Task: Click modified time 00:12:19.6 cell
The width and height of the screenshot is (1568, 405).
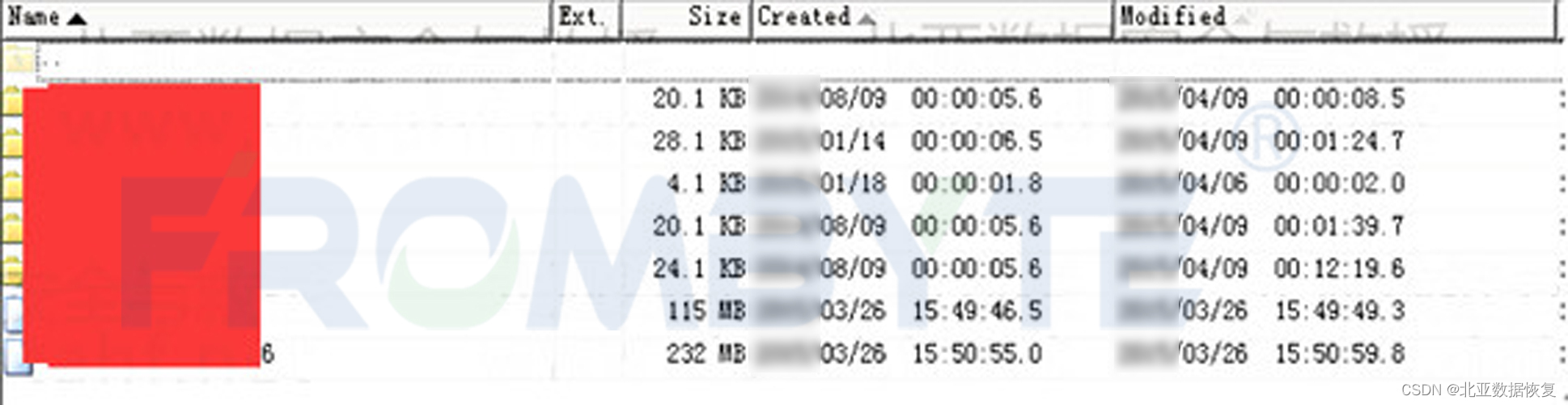Action: (x=1339, y=269)
